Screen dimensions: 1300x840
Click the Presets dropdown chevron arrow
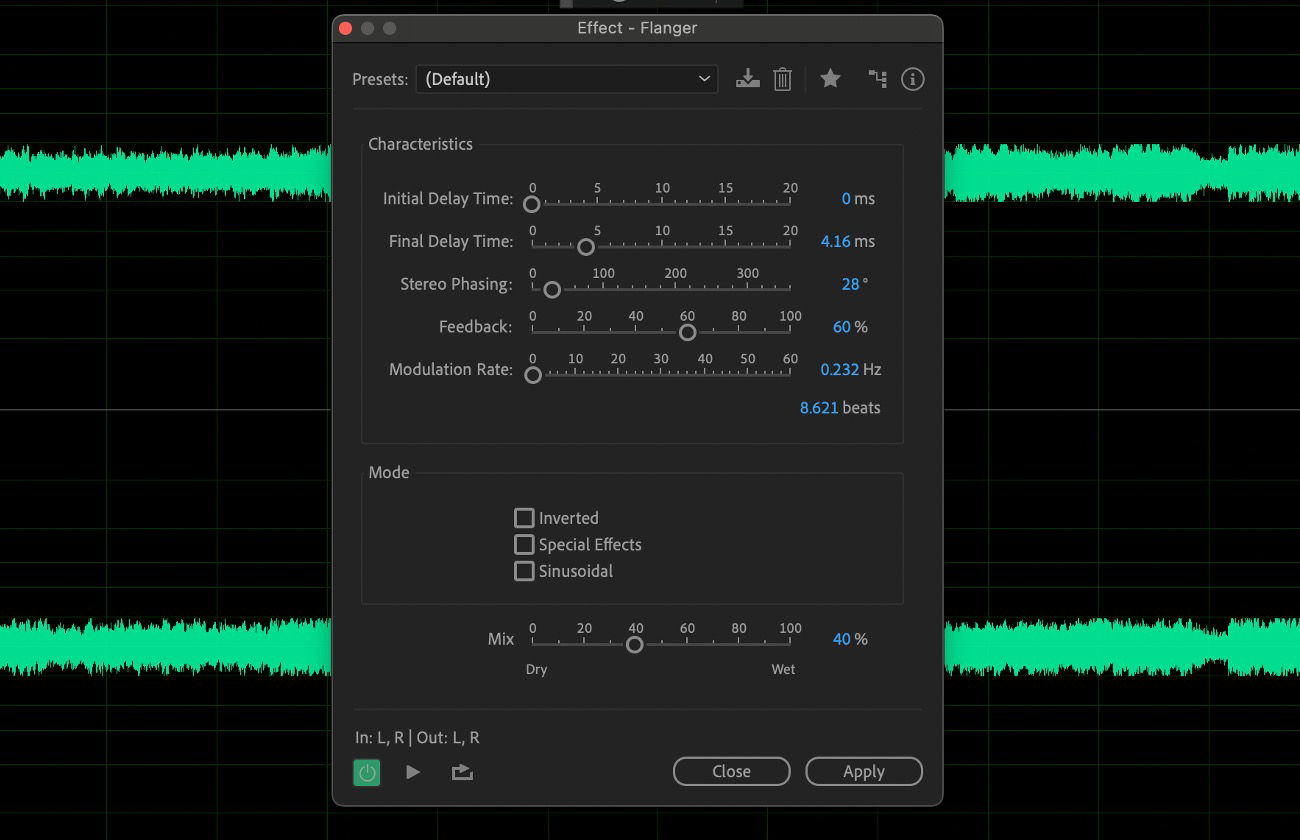click(705, 78)
